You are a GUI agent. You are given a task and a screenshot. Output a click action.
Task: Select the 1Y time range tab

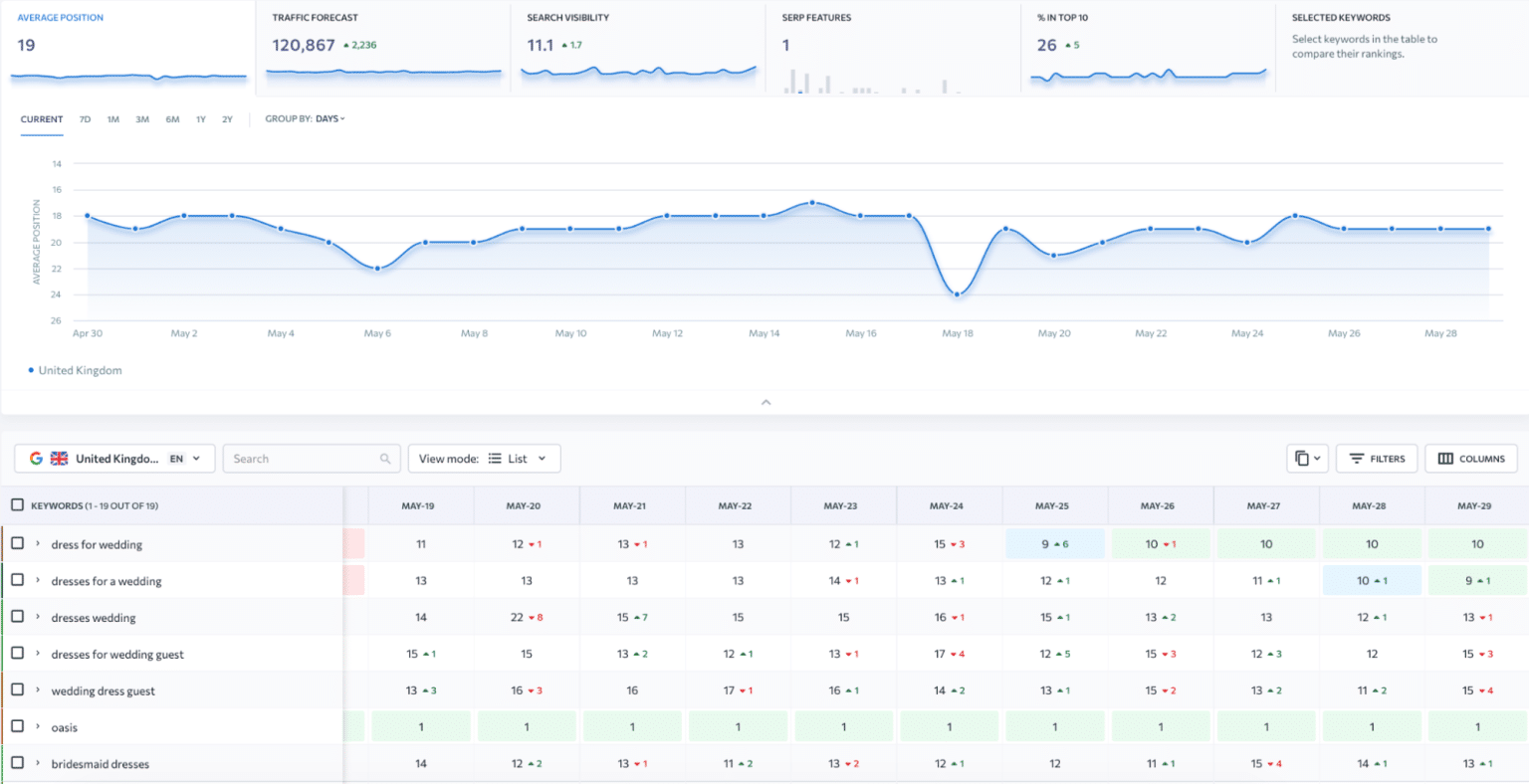point(200,118)
